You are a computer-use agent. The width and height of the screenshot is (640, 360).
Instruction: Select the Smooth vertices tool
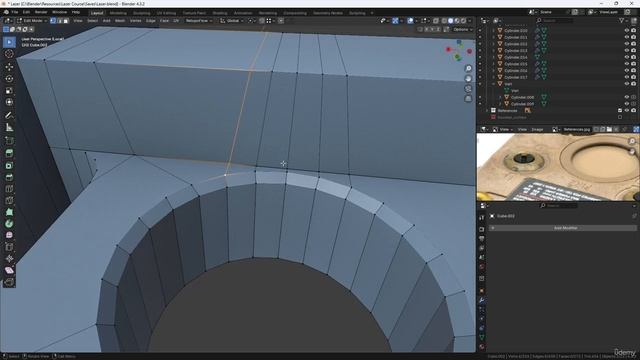[x=9, y=235]
